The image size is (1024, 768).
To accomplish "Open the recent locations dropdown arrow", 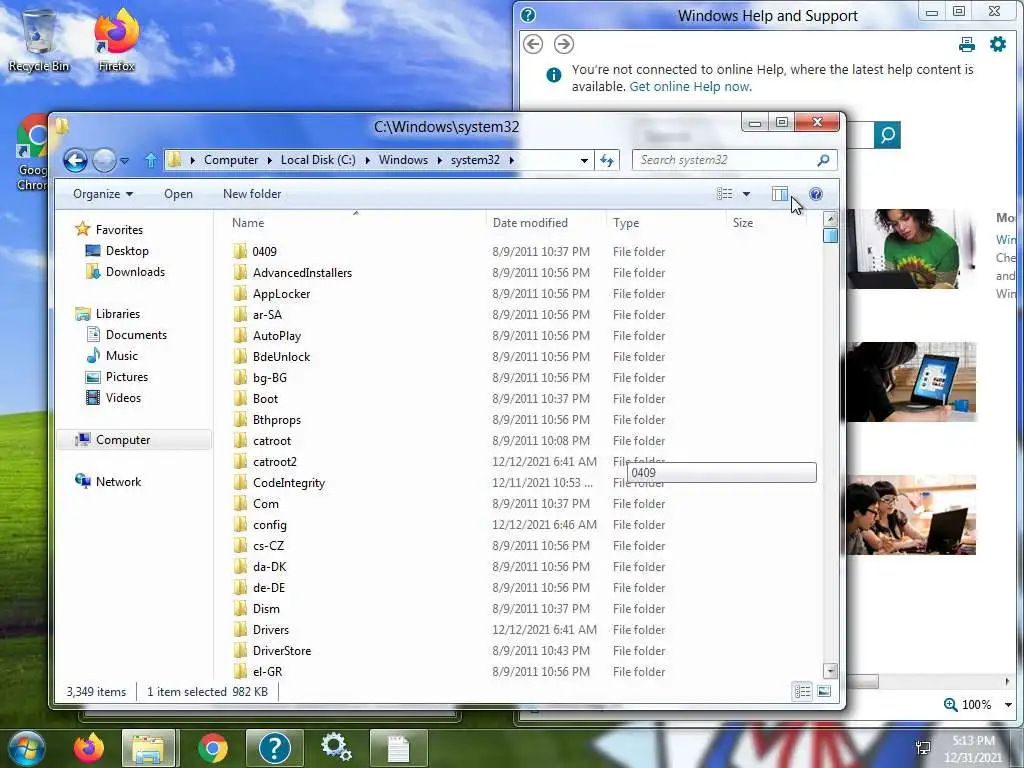I will (125, 160).
